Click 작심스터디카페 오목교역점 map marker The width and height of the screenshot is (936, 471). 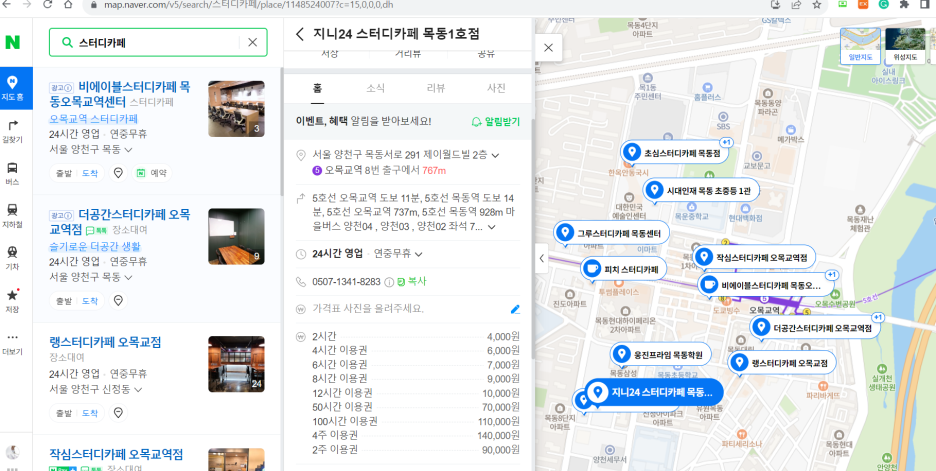pos(754,257)
